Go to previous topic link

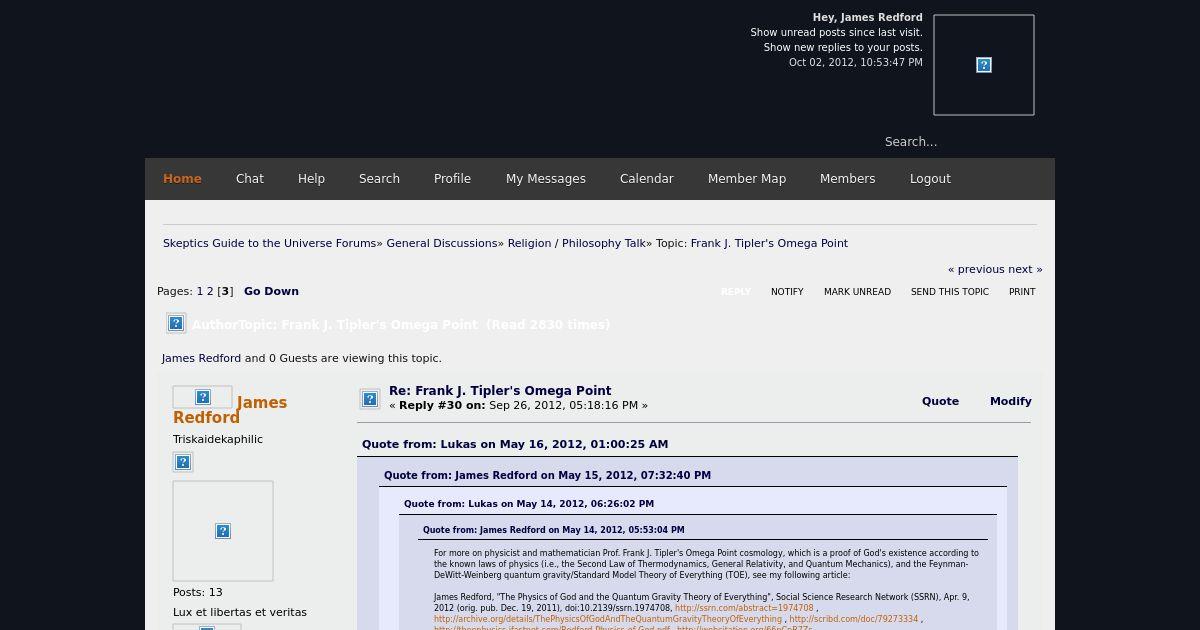tap(976, 269)
